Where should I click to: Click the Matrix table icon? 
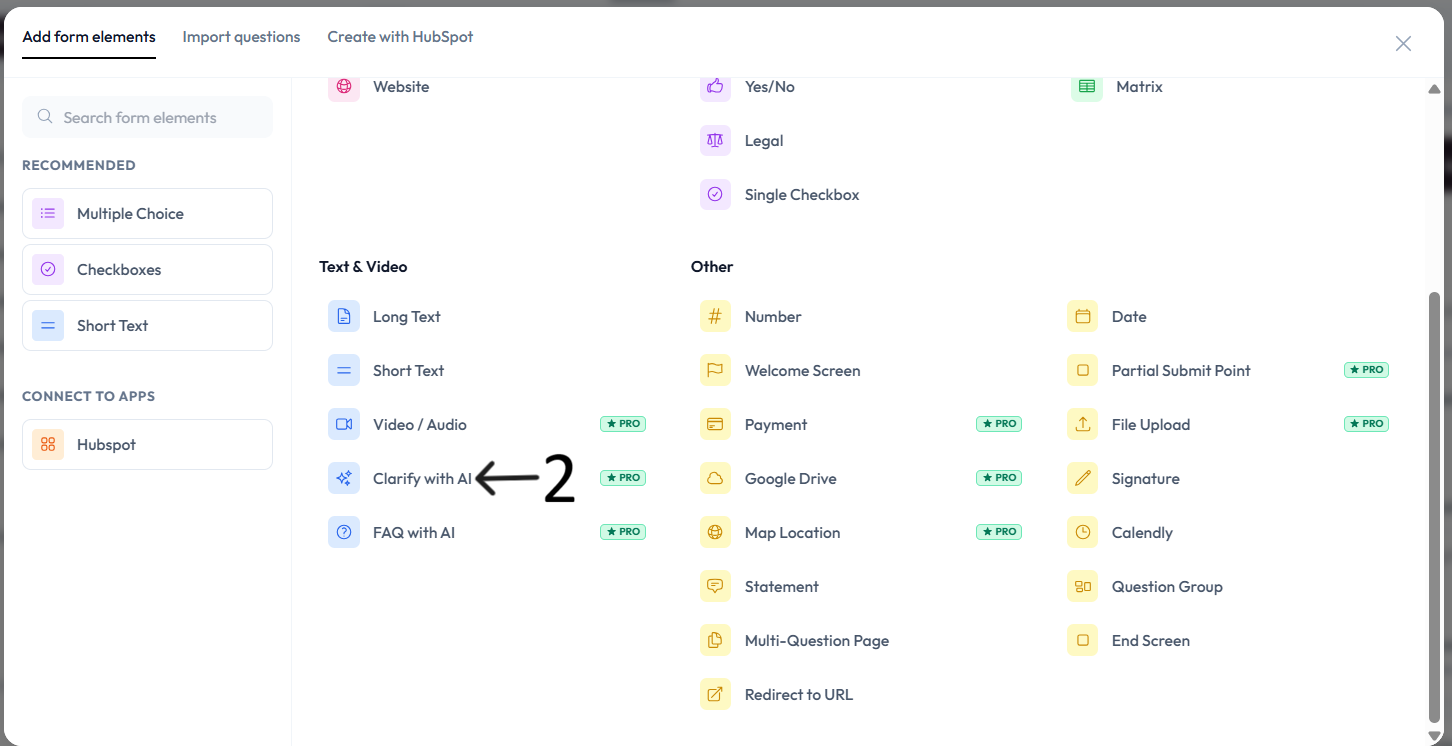point(1087,87)
